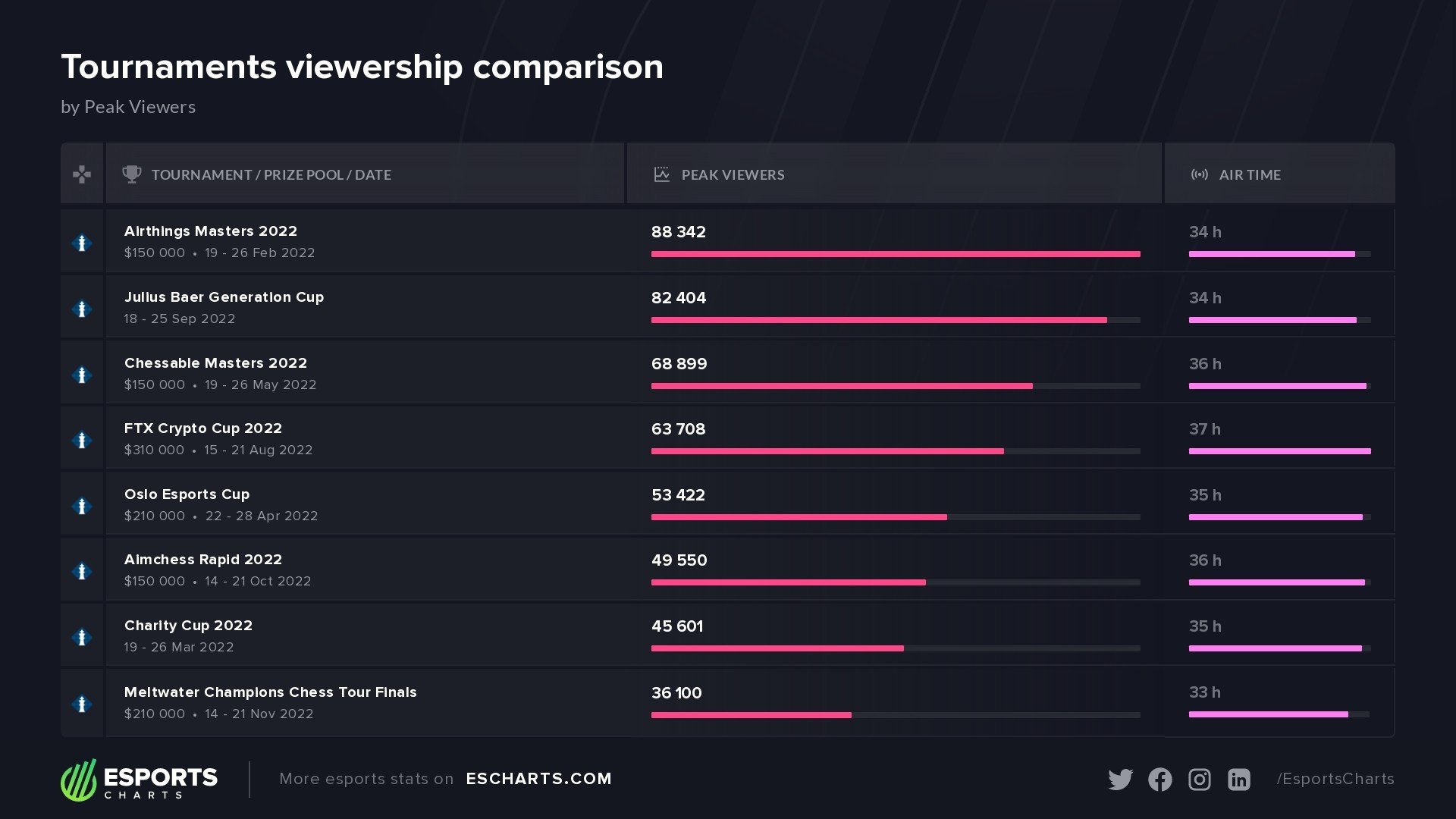Click the chess icon beside Airthings Masters 2022
The image size is (1456, 819).
pos(82,243)
